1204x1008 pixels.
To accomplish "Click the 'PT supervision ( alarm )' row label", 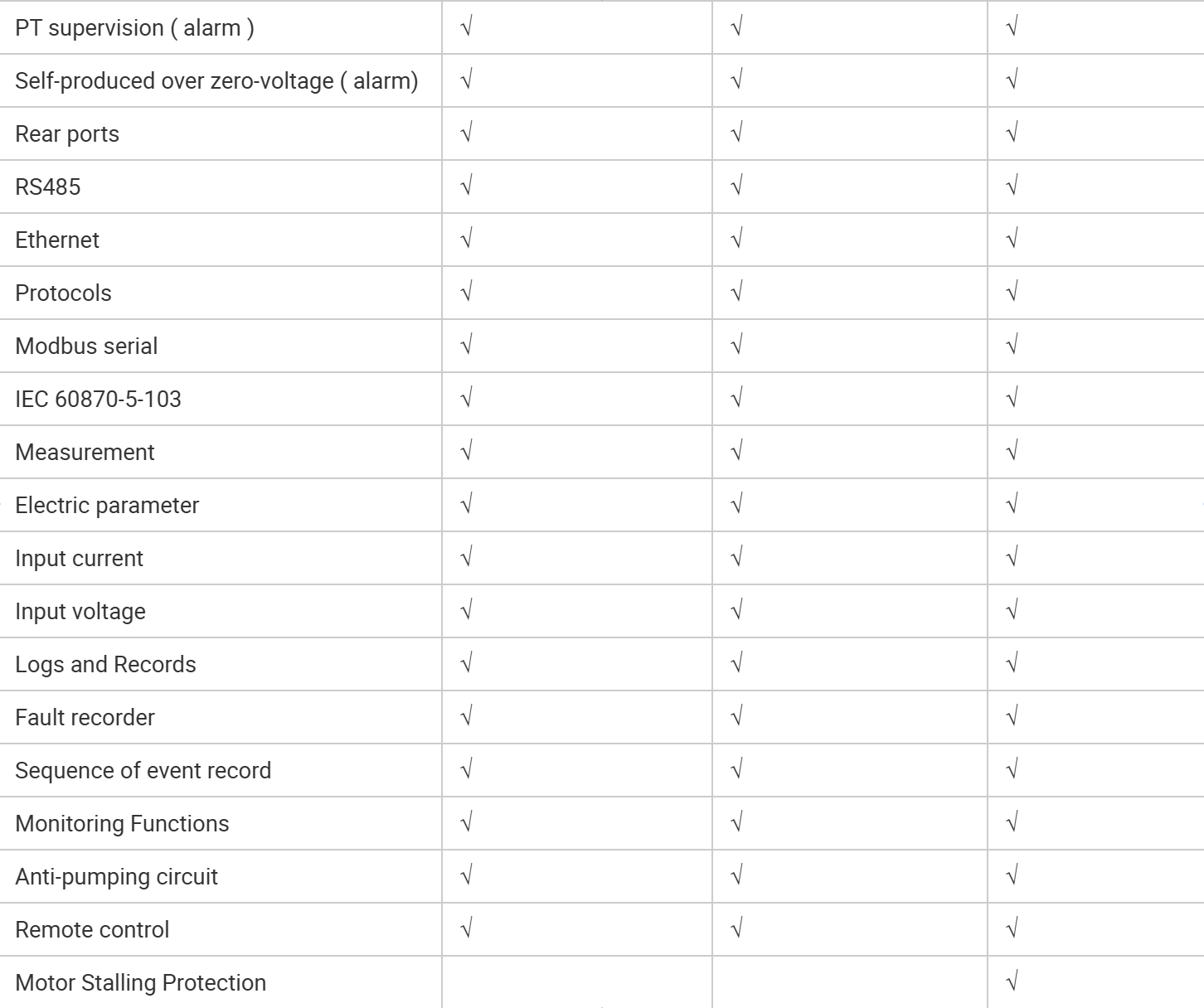I will coord(134,28).
